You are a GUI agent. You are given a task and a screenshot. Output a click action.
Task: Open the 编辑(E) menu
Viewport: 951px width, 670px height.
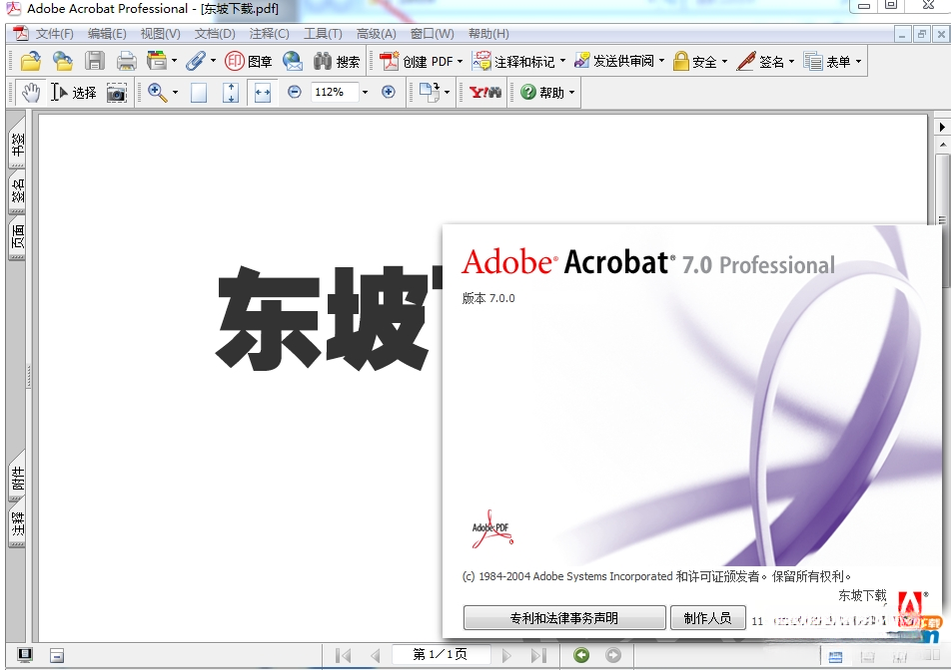click(x=107, y=34)
